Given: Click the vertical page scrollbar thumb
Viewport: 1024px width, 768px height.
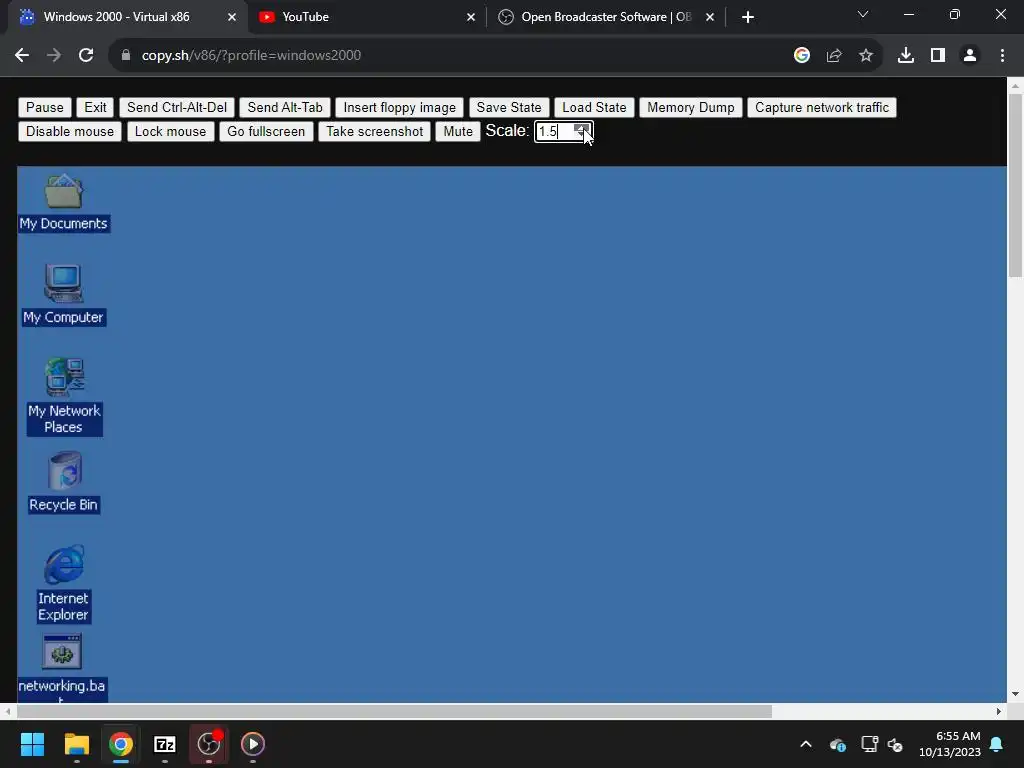Looking at the screenshot, I should [1015, 185].
